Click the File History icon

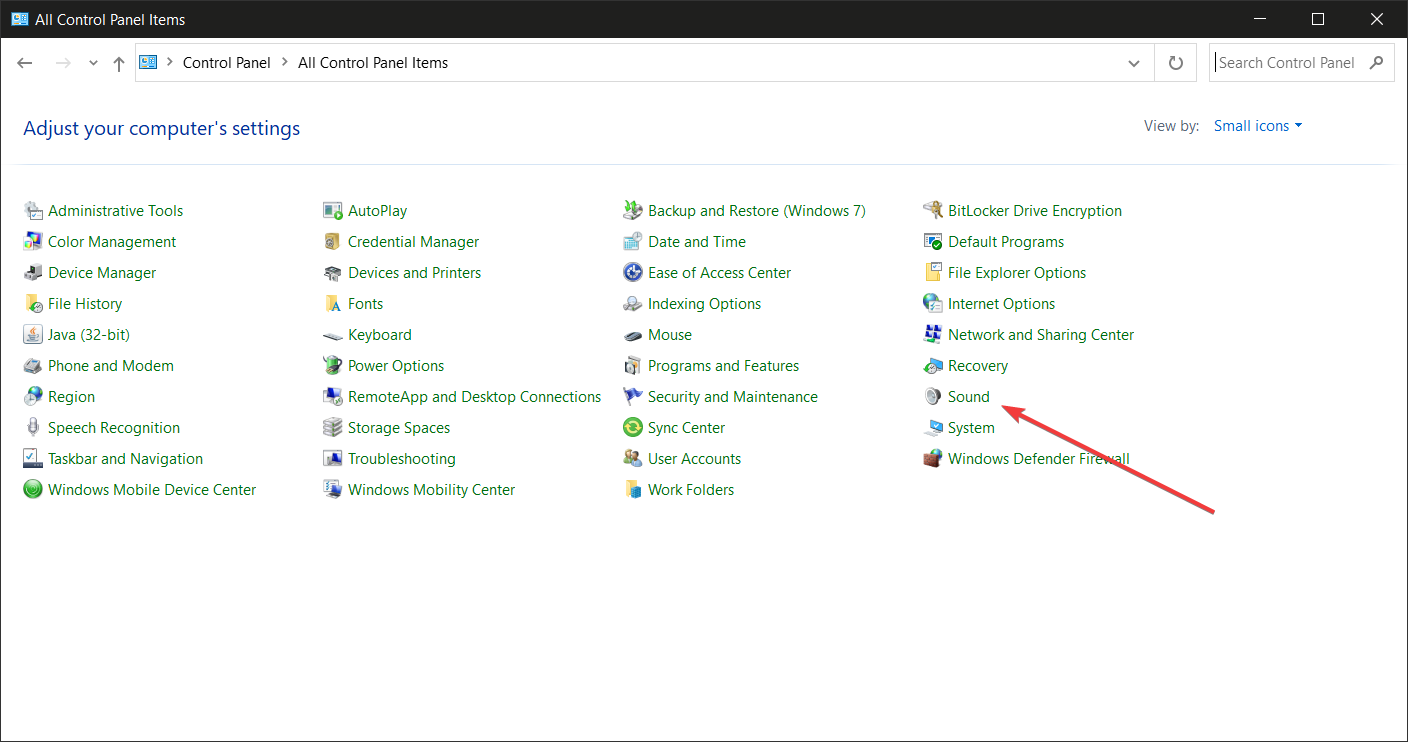[33, 304]
